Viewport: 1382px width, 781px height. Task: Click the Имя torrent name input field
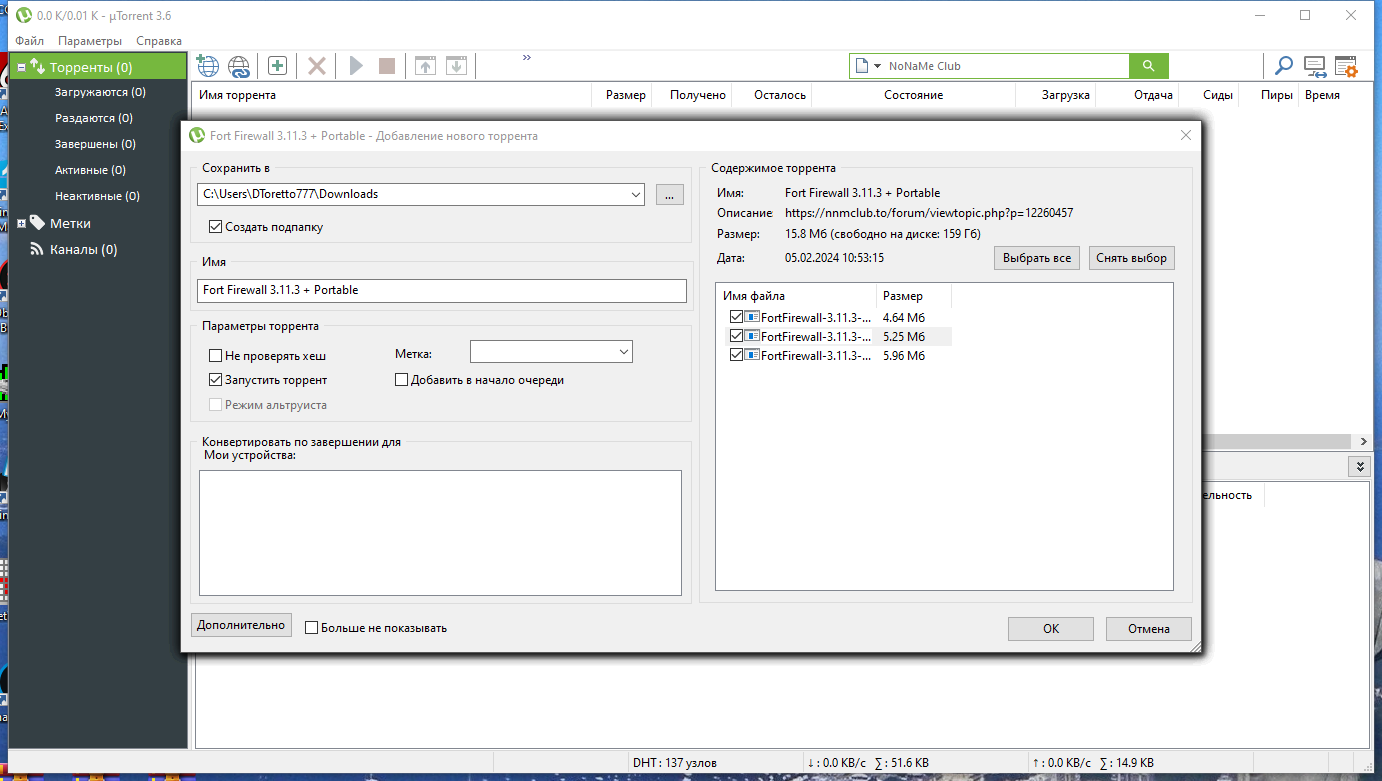pos(442,290)
